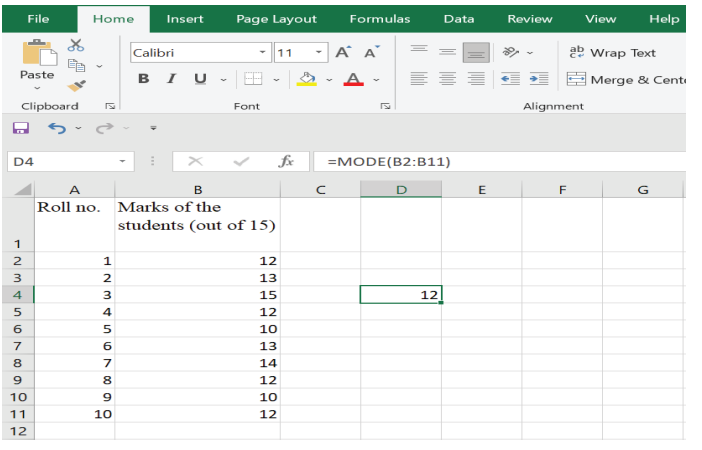
Task: Expand the font size dropdown showing 11
Action: click(319, 52)
